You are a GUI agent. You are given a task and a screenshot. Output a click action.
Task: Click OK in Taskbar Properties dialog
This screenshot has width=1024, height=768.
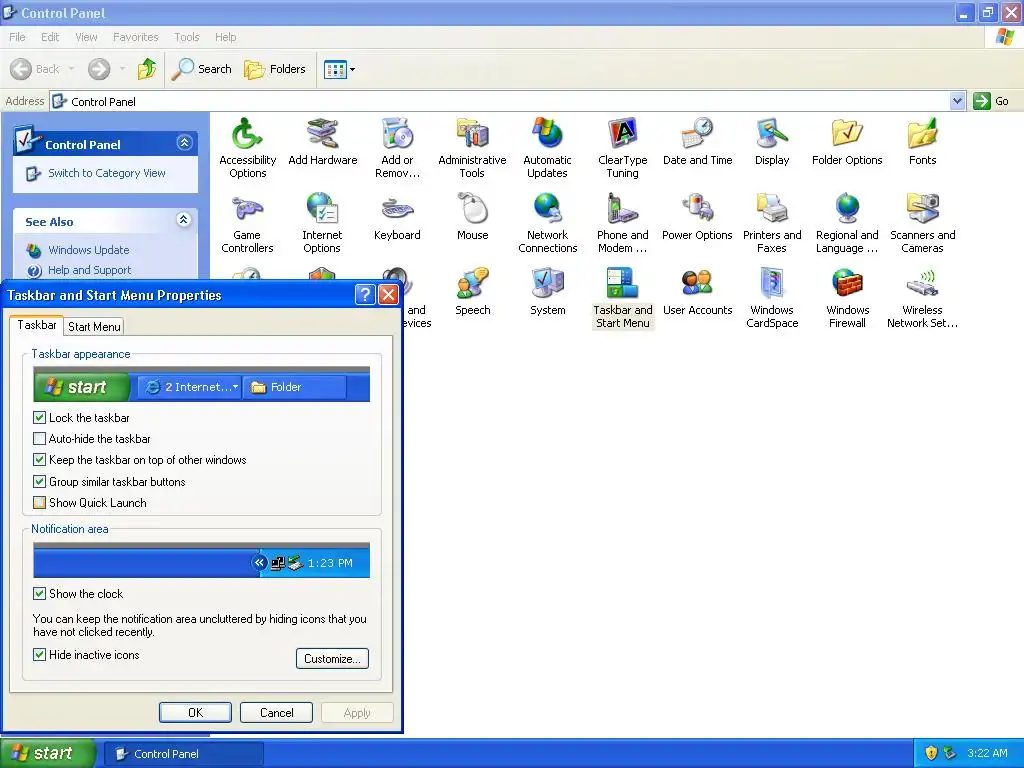[195, 712]
